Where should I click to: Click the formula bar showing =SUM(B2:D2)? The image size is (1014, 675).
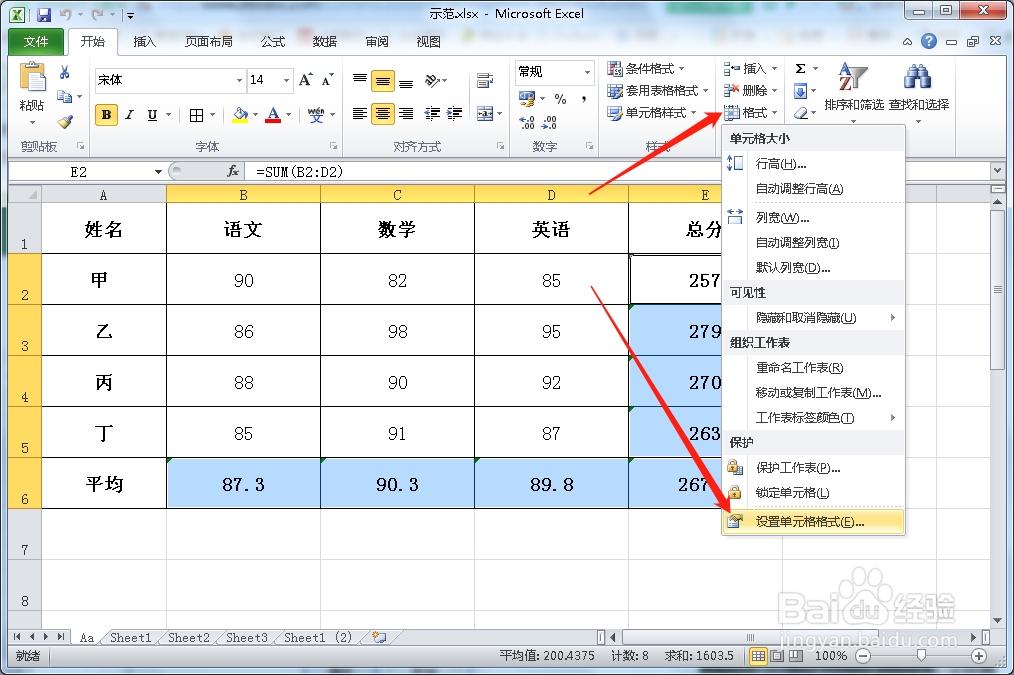[618, 171]
